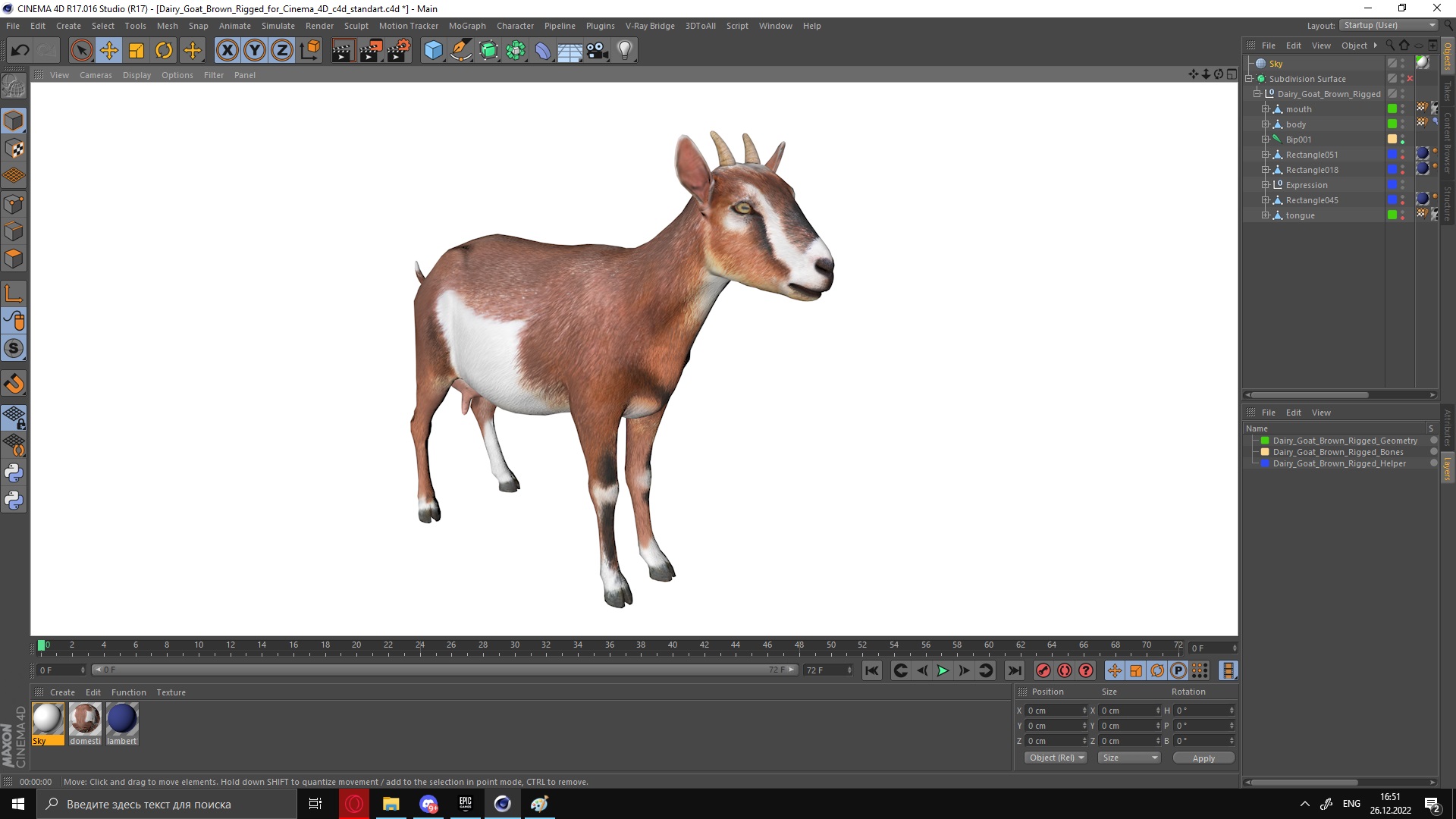Go to start of animation

[872, 670]
